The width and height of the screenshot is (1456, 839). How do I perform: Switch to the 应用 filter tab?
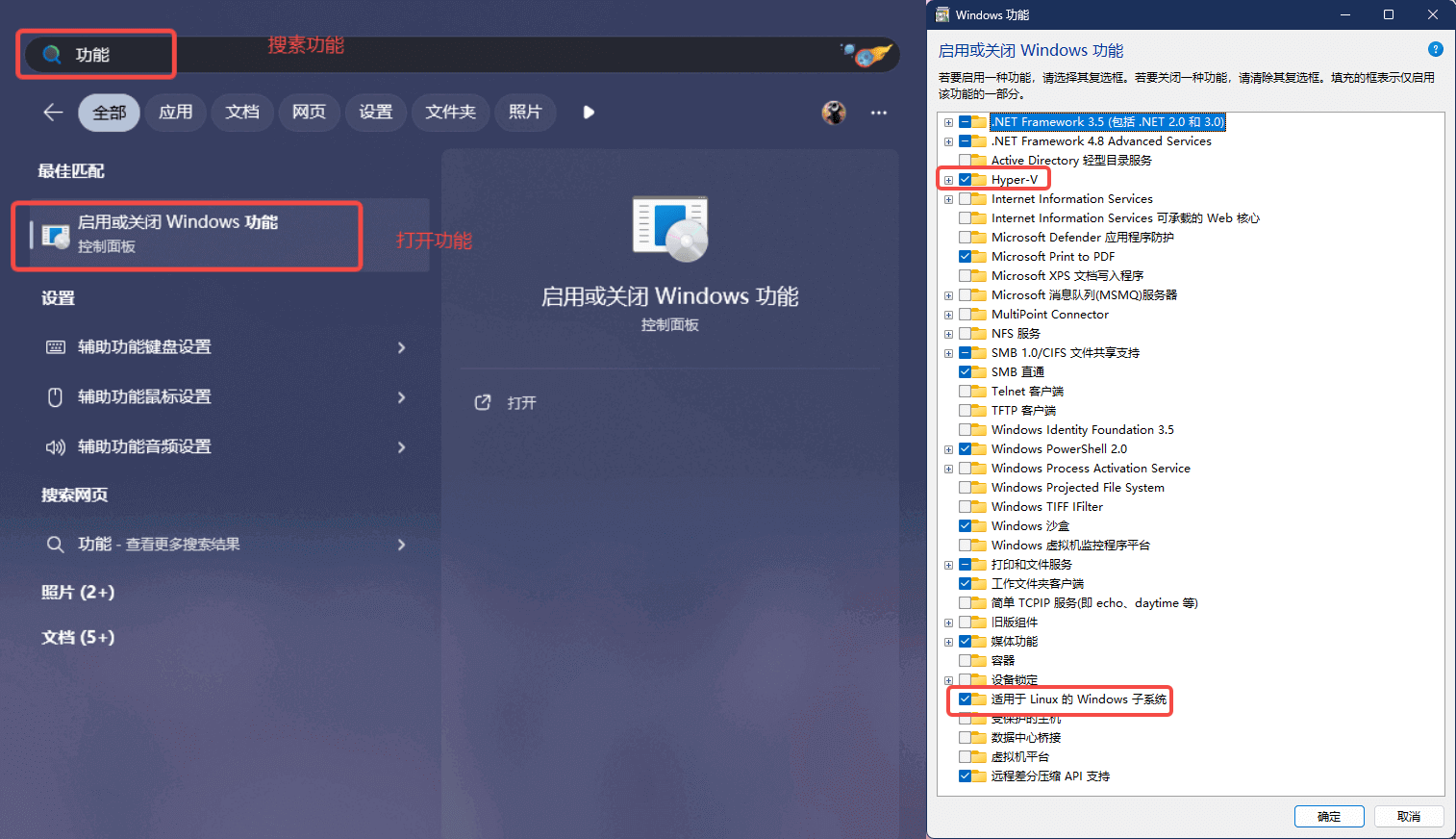[x=176, y=113]
